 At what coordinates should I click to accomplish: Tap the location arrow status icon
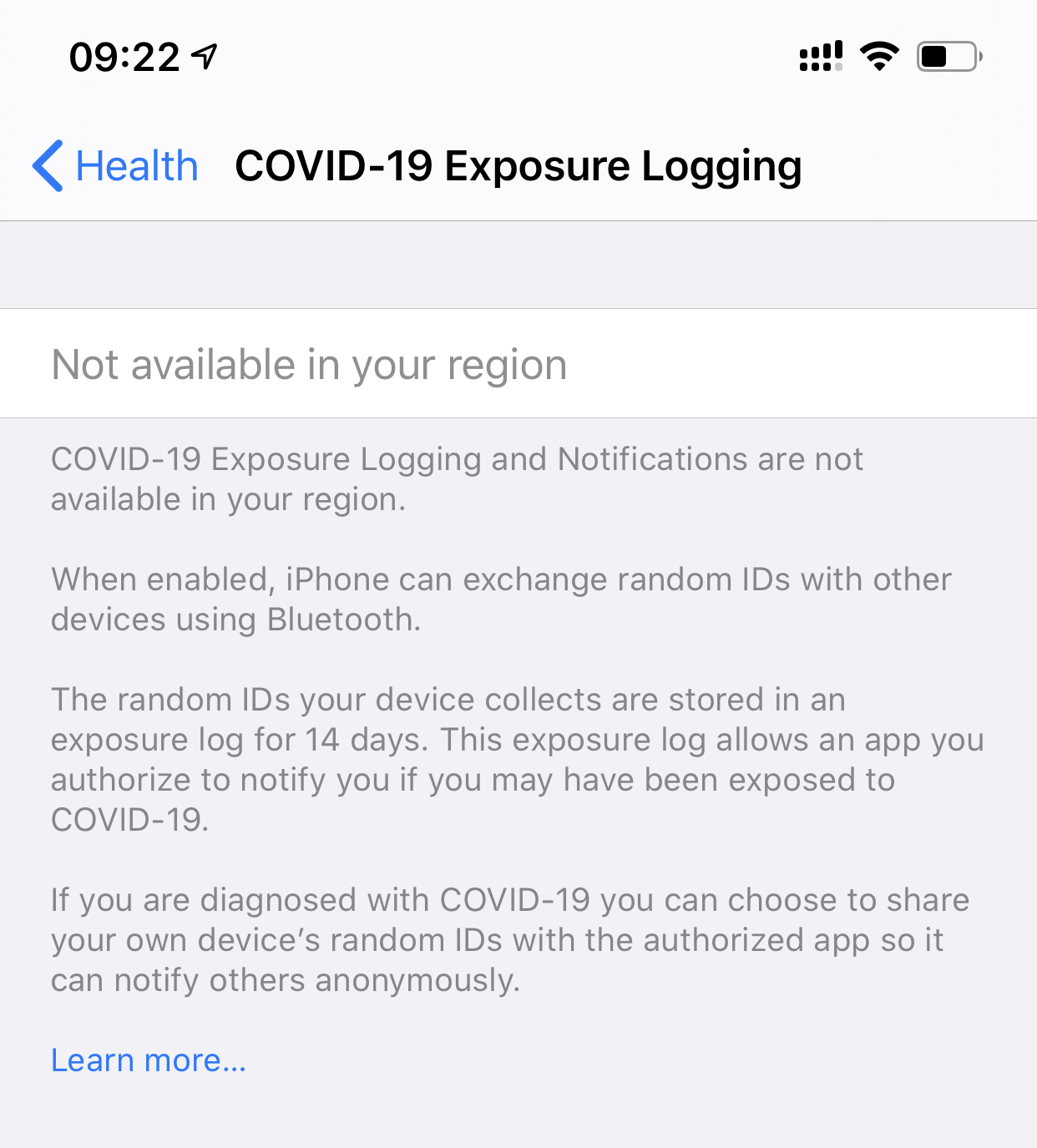coord(205,57)
